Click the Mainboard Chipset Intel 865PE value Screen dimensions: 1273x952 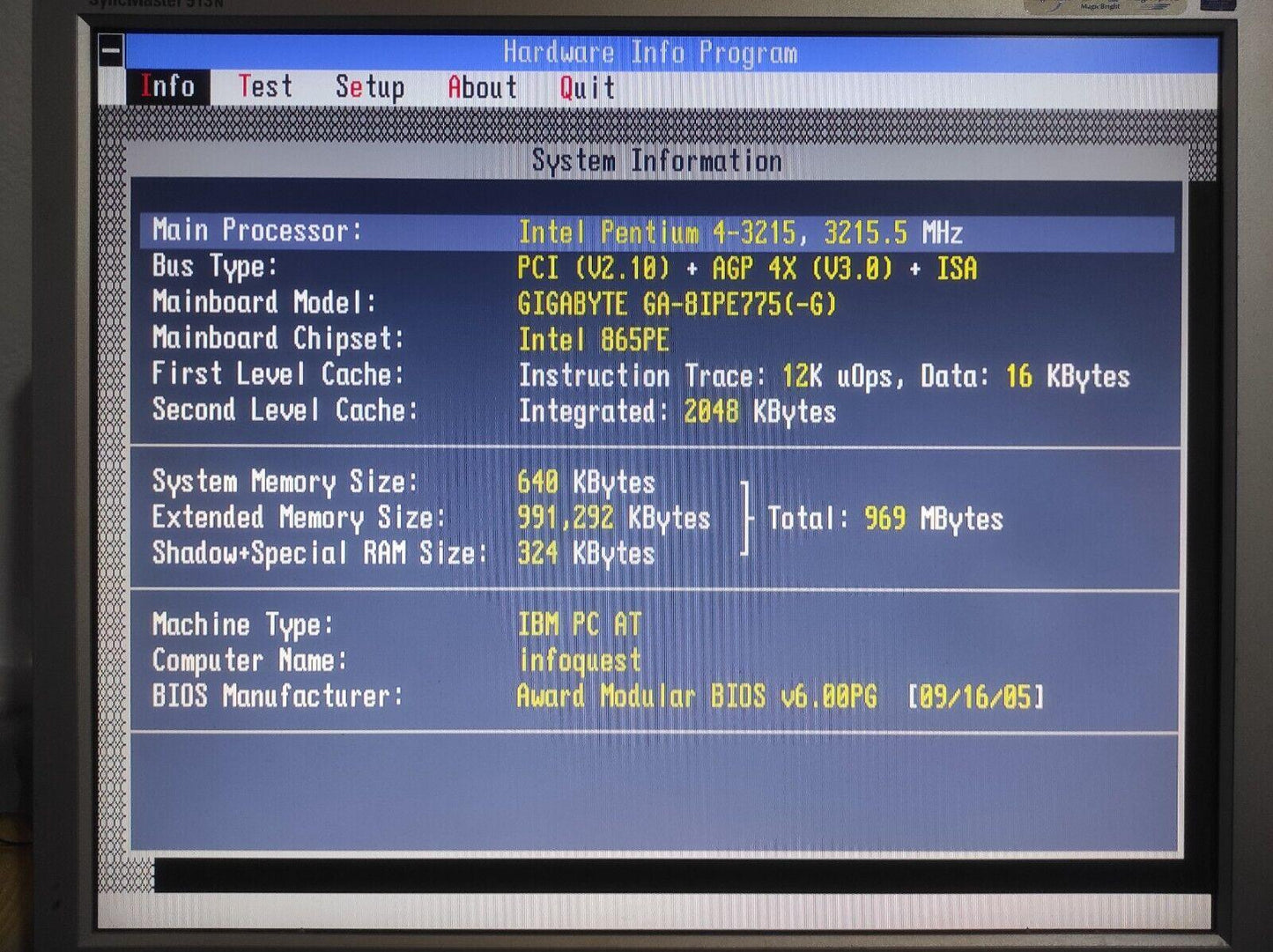click(594, 340)
